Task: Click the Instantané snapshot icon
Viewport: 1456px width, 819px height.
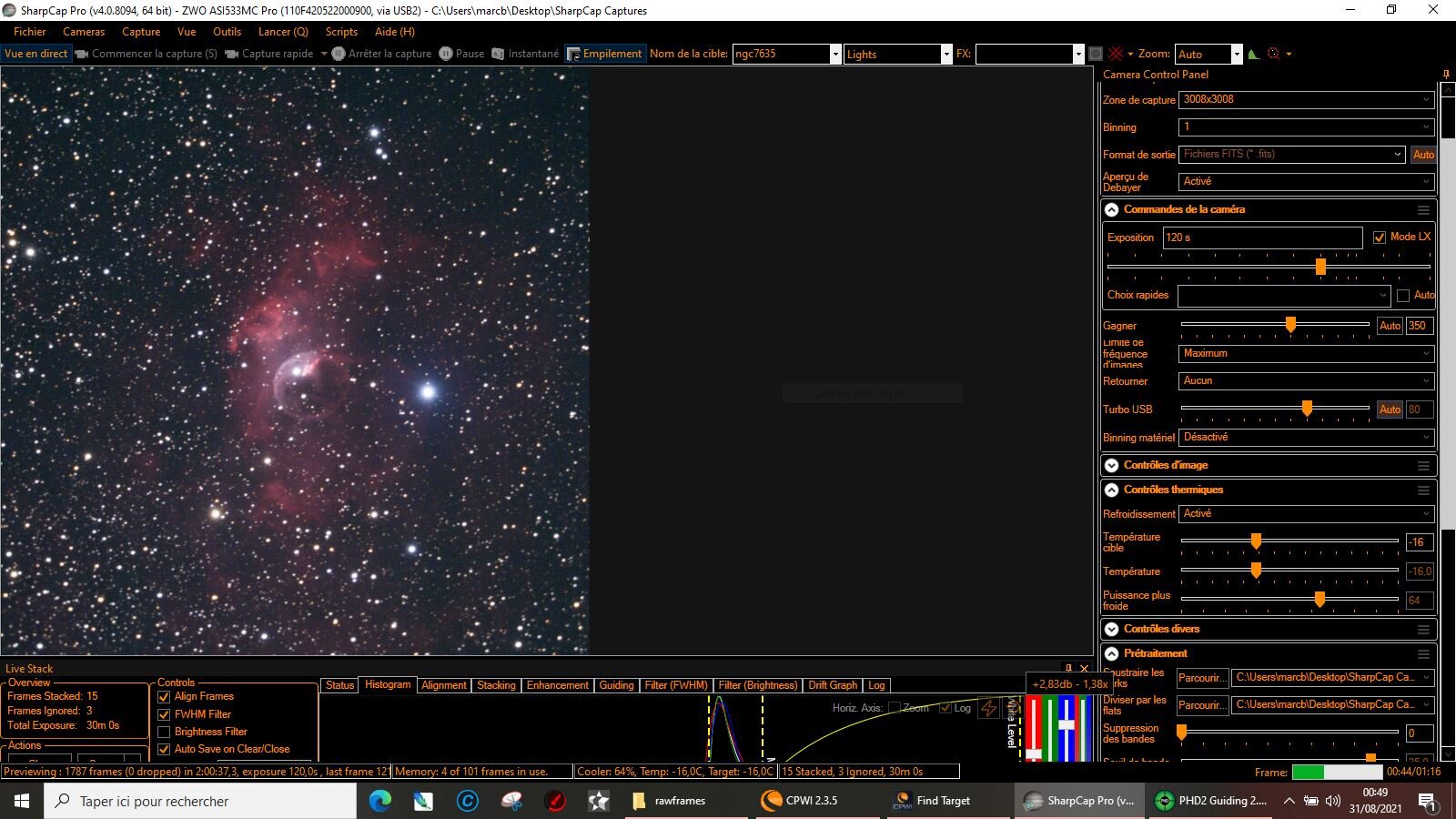Action: coord(498,54)
